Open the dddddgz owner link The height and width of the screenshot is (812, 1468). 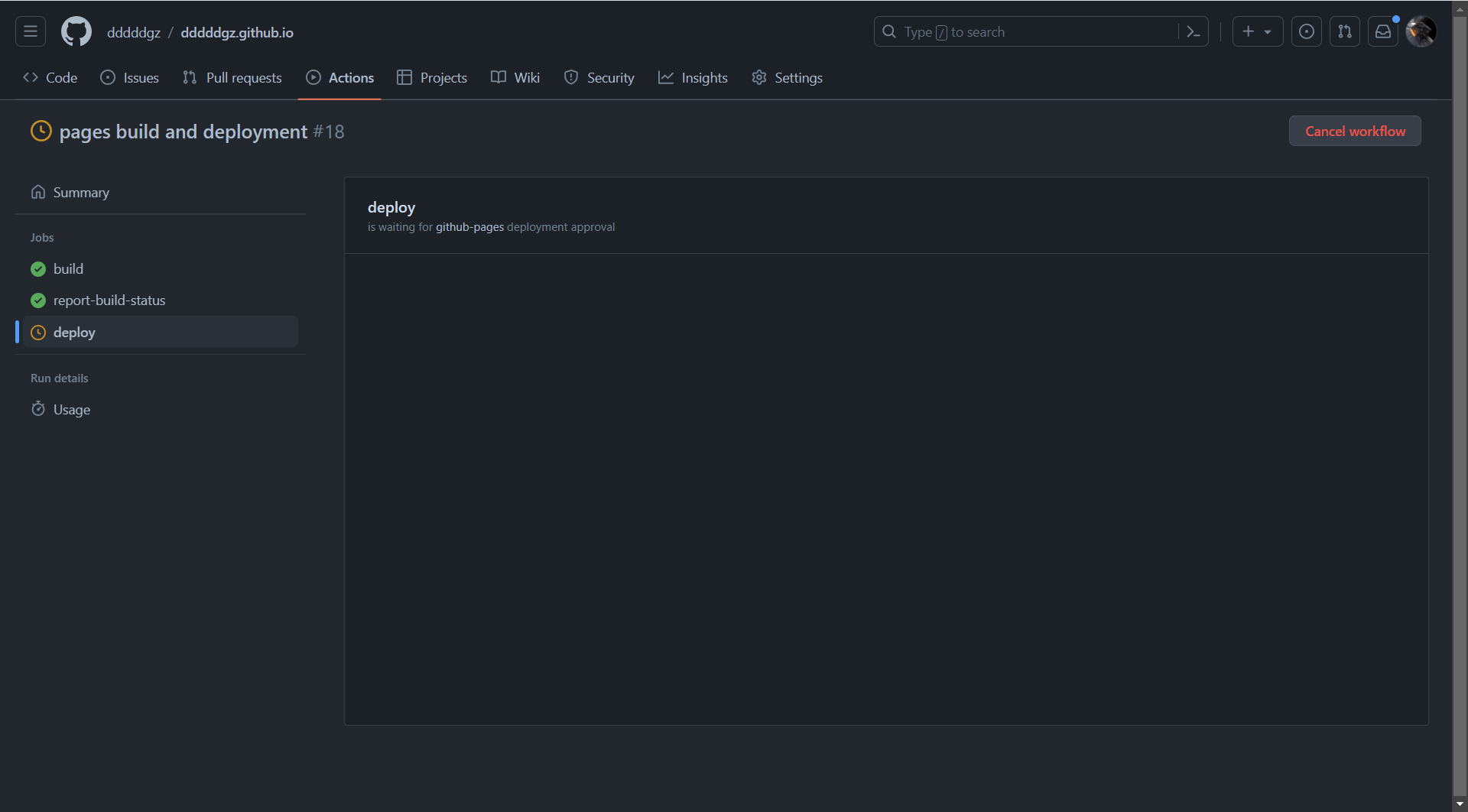coord(134,32)
